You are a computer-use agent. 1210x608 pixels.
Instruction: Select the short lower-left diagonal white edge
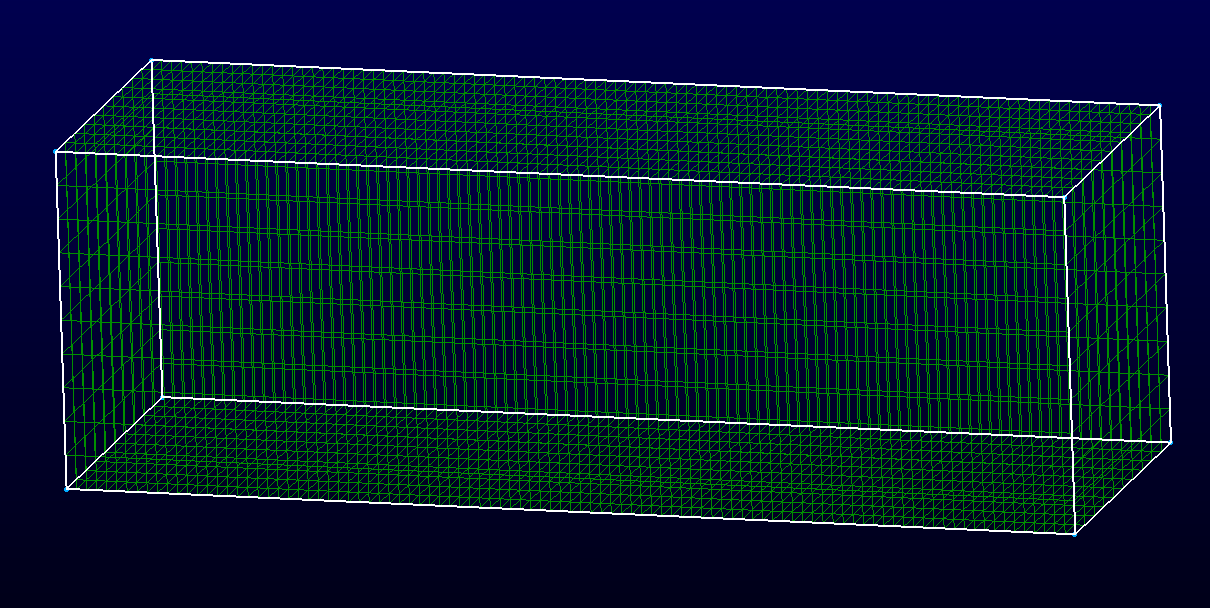(115, 443)
